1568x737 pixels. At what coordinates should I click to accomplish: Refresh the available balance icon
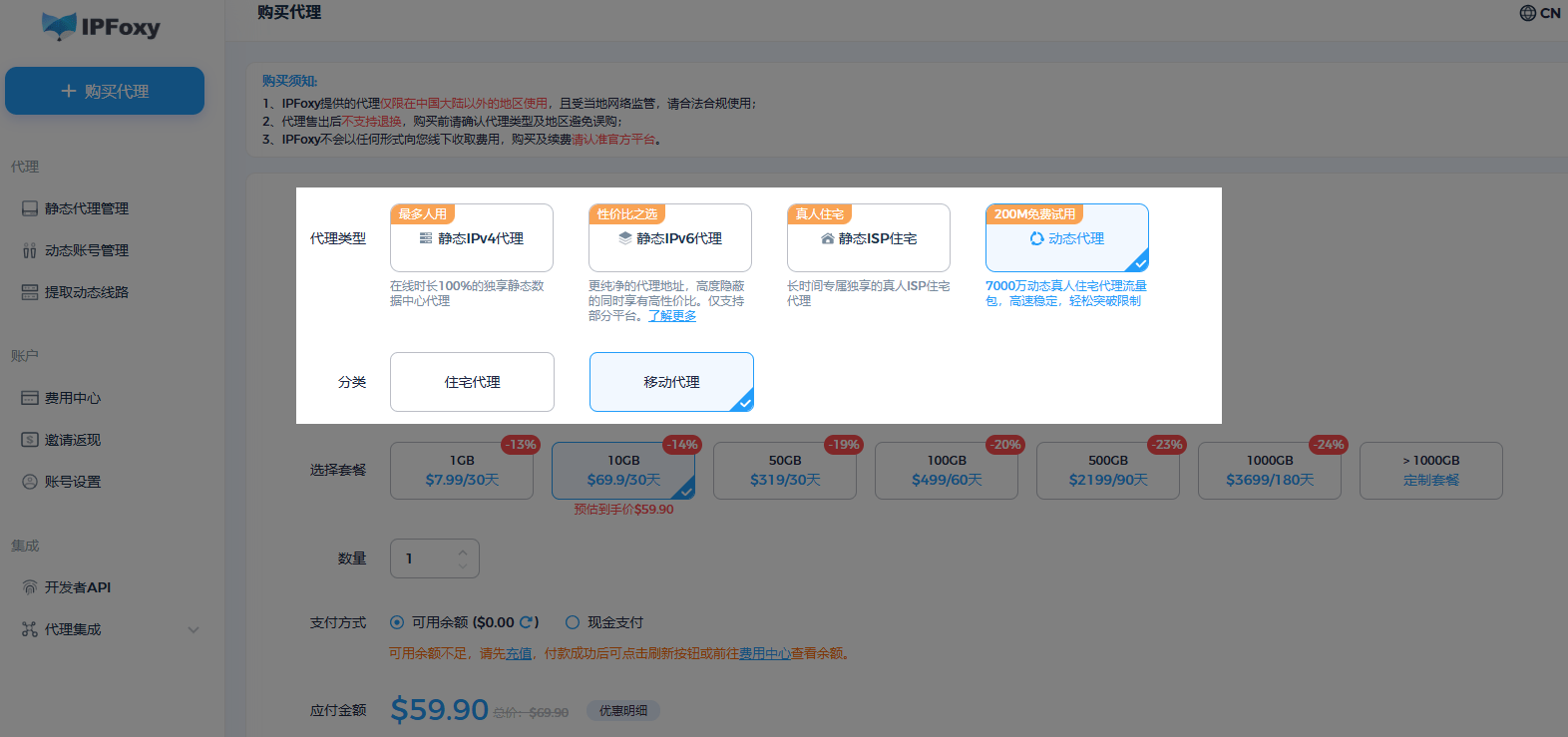(526, 622)
